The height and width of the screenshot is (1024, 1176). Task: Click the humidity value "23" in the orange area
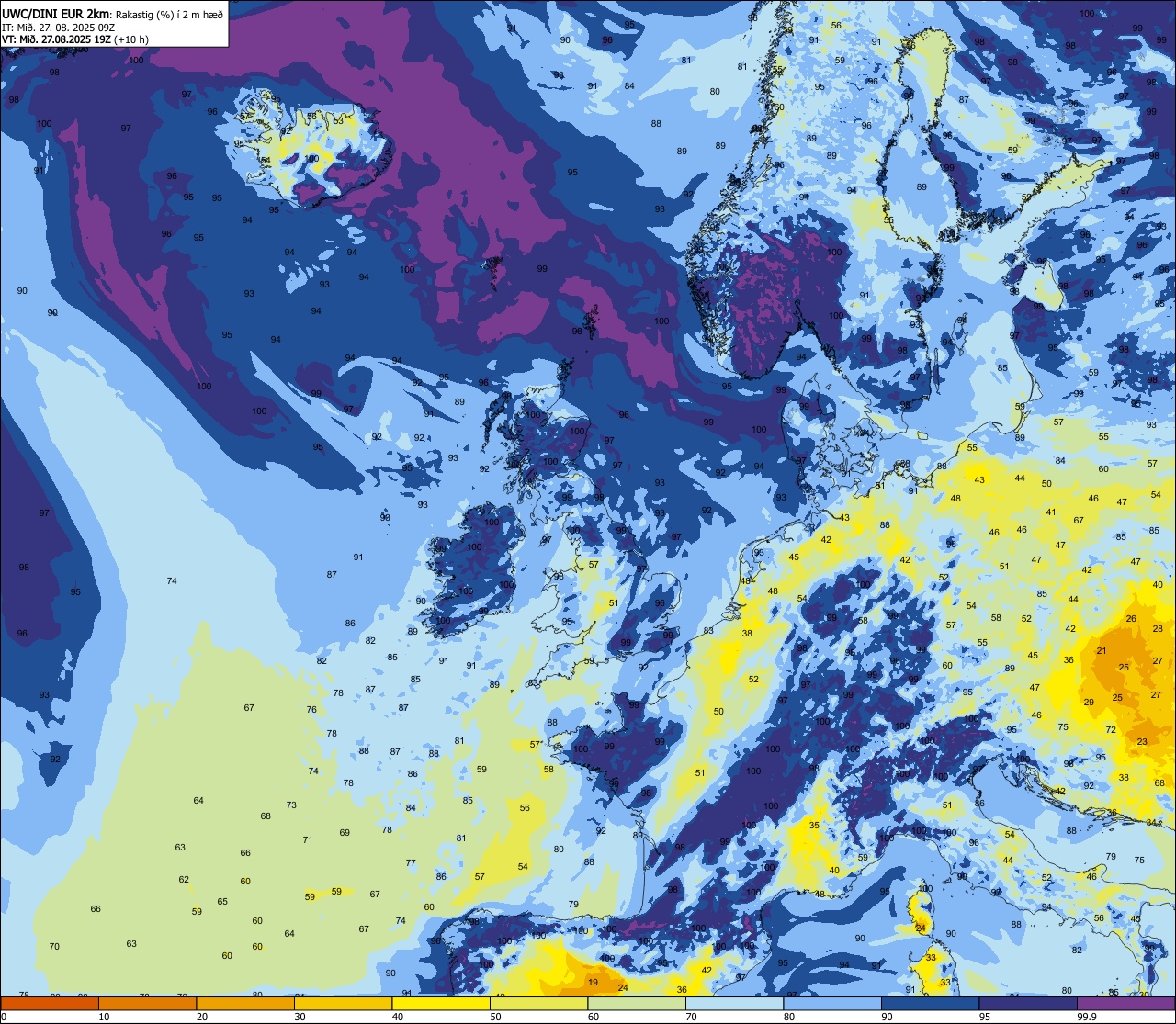(1142, 742)
